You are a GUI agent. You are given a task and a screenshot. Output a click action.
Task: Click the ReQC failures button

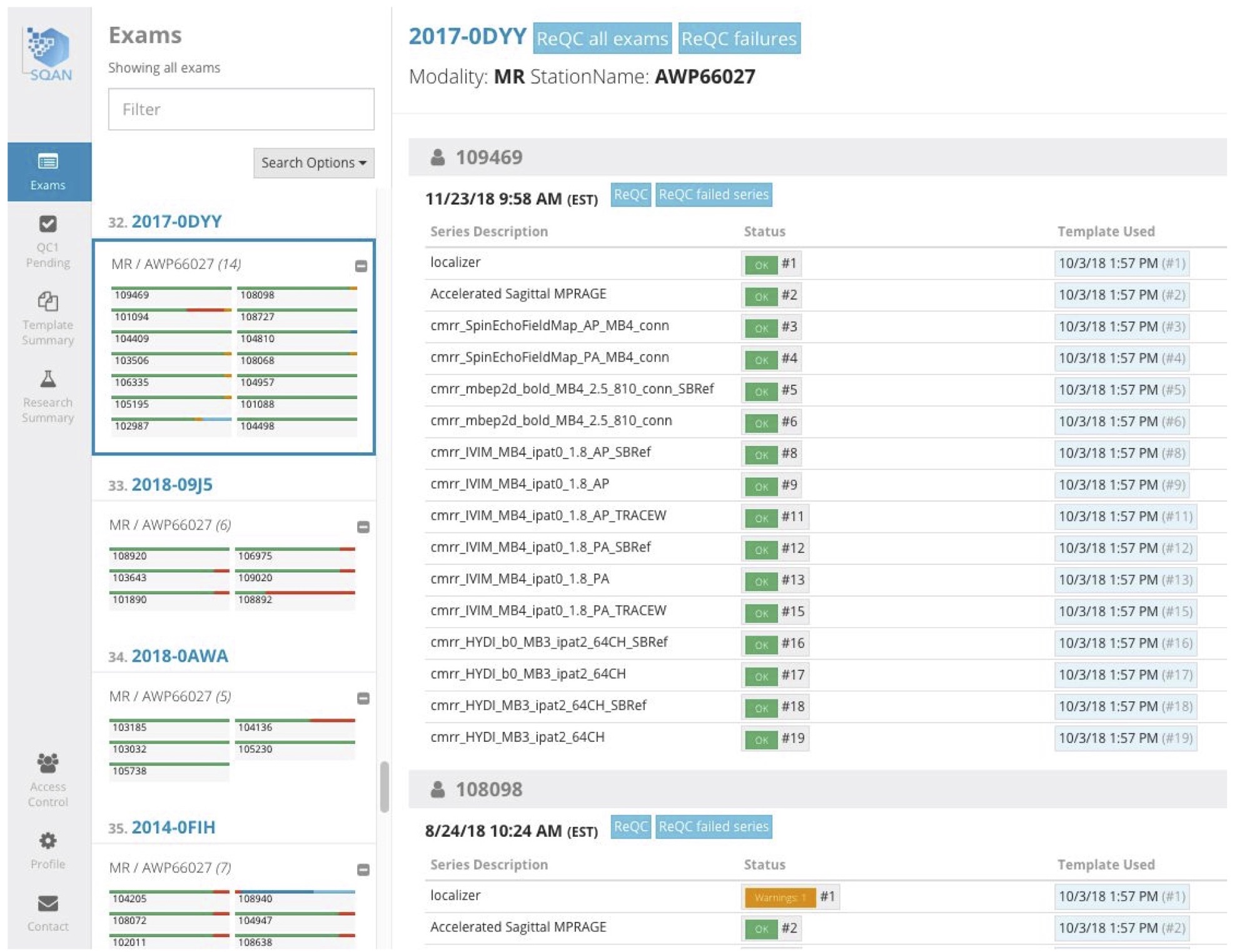coord(739,39)
